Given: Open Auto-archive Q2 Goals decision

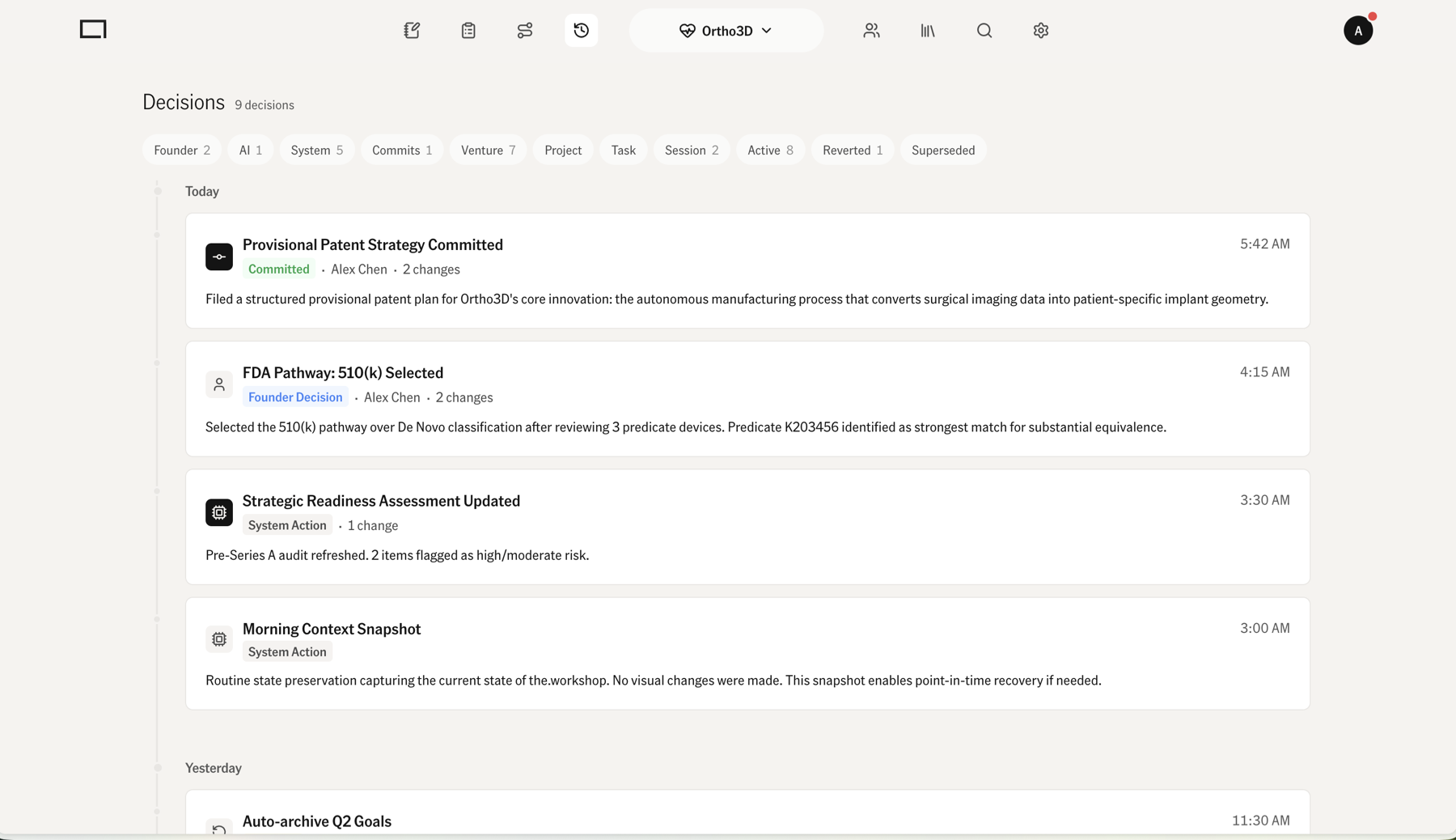Looking at the screenshot, I should coord(747,813).
